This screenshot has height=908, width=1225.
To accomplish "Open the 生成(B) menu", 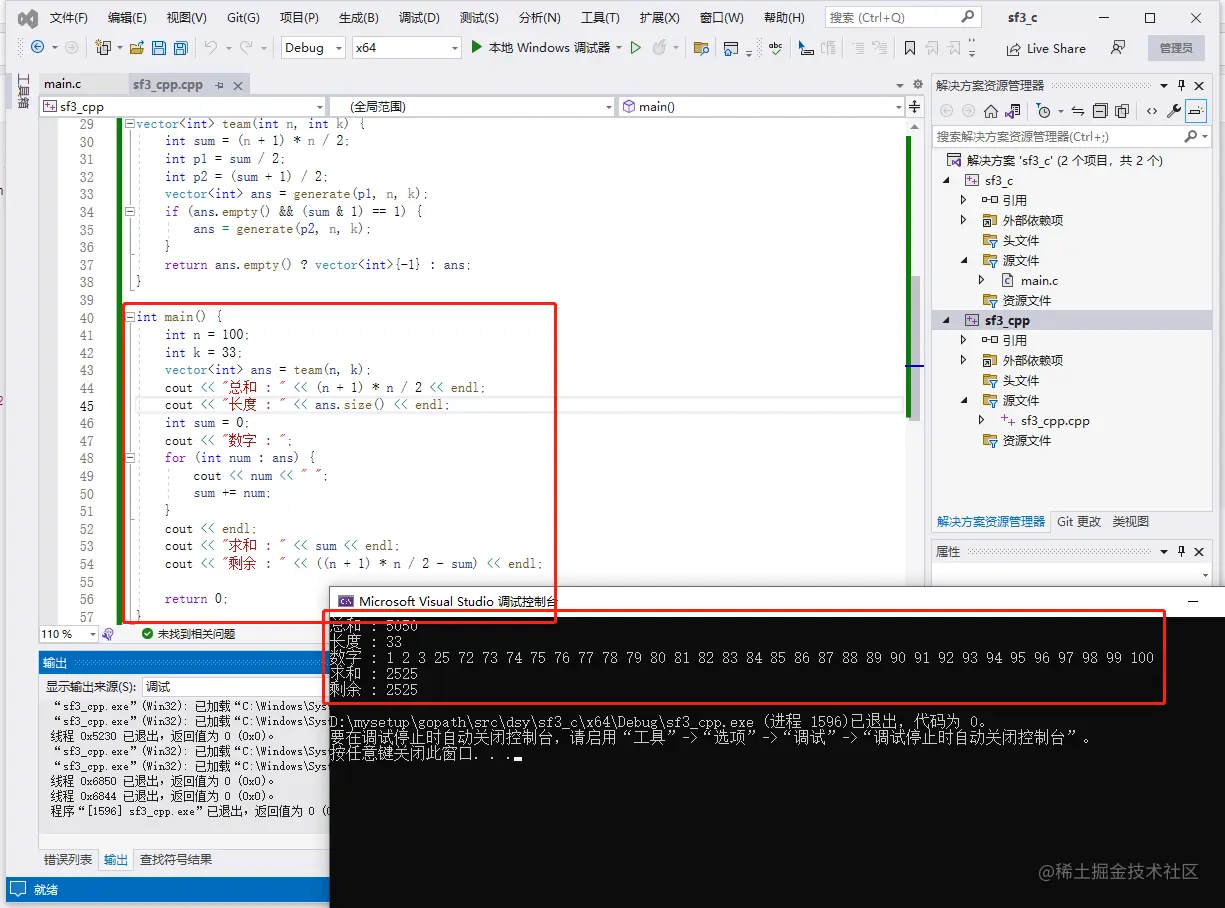I will pyautogui.click(x=359, y=18).
